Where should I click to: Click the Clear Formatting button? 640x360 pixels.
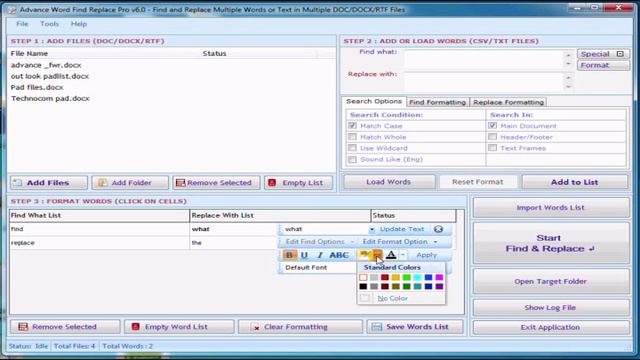(300, 327)
